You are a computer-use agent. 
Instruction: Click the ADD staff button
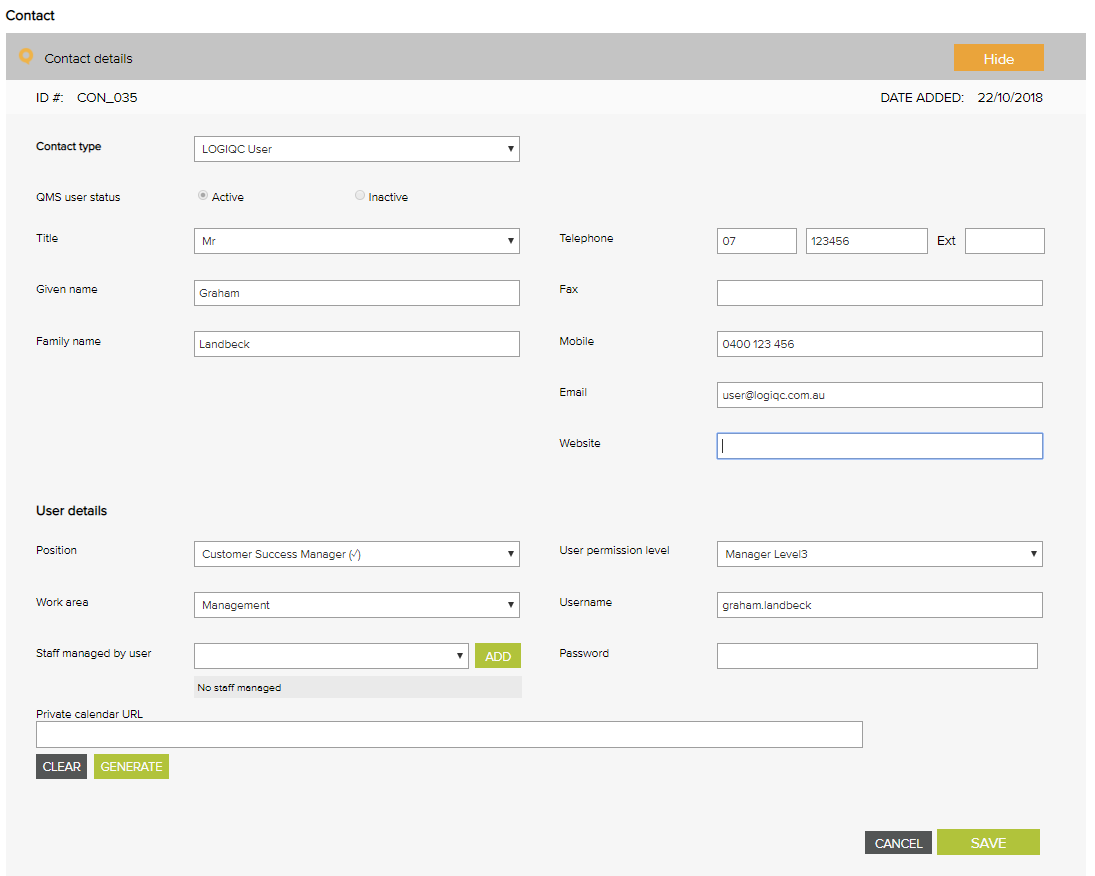point(498,656)
